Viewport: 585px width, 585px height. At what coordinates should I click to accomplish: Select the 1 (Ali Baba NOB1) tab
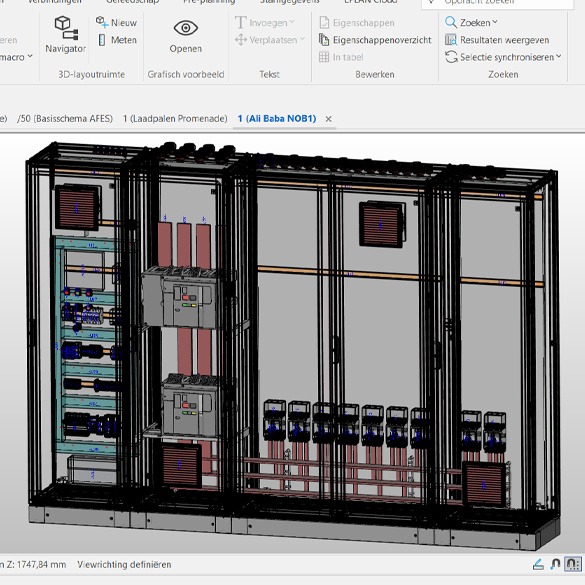pos(277,119)
